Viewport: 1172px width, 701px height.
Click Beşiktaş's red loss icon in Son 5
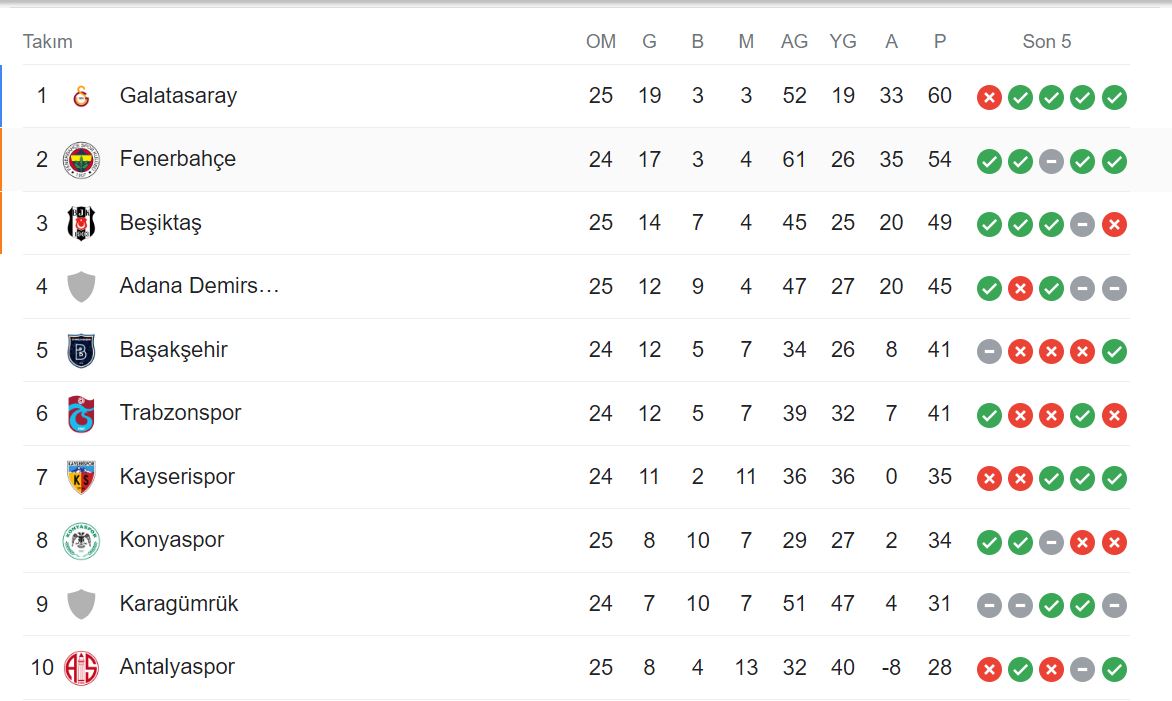coord(1114,224)
